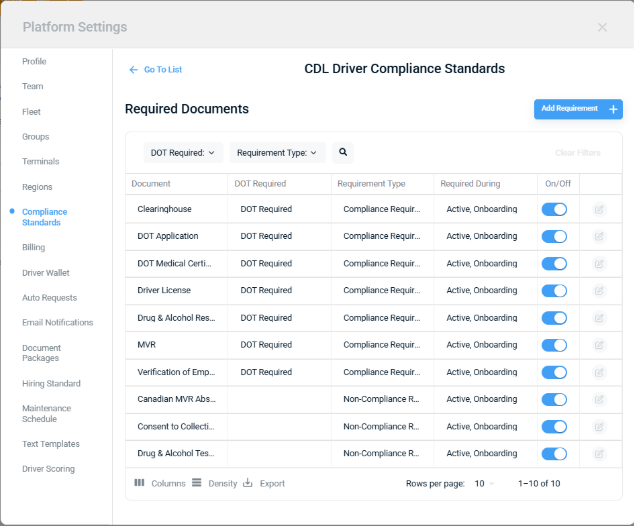Select Driver Wallet from the sidebar
The width and height of the screenshot is (634, 526).
point(46,273)
